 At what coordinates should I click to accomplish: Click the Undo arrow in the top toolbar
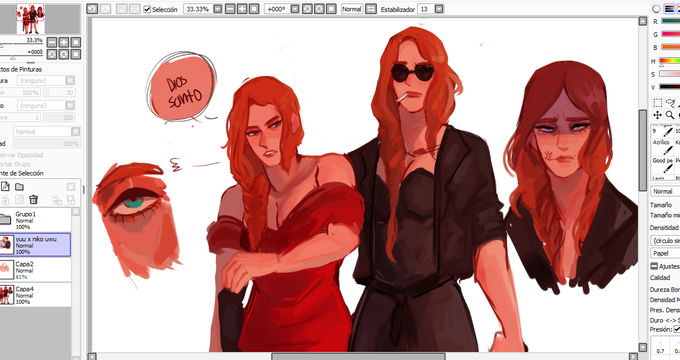92,9
